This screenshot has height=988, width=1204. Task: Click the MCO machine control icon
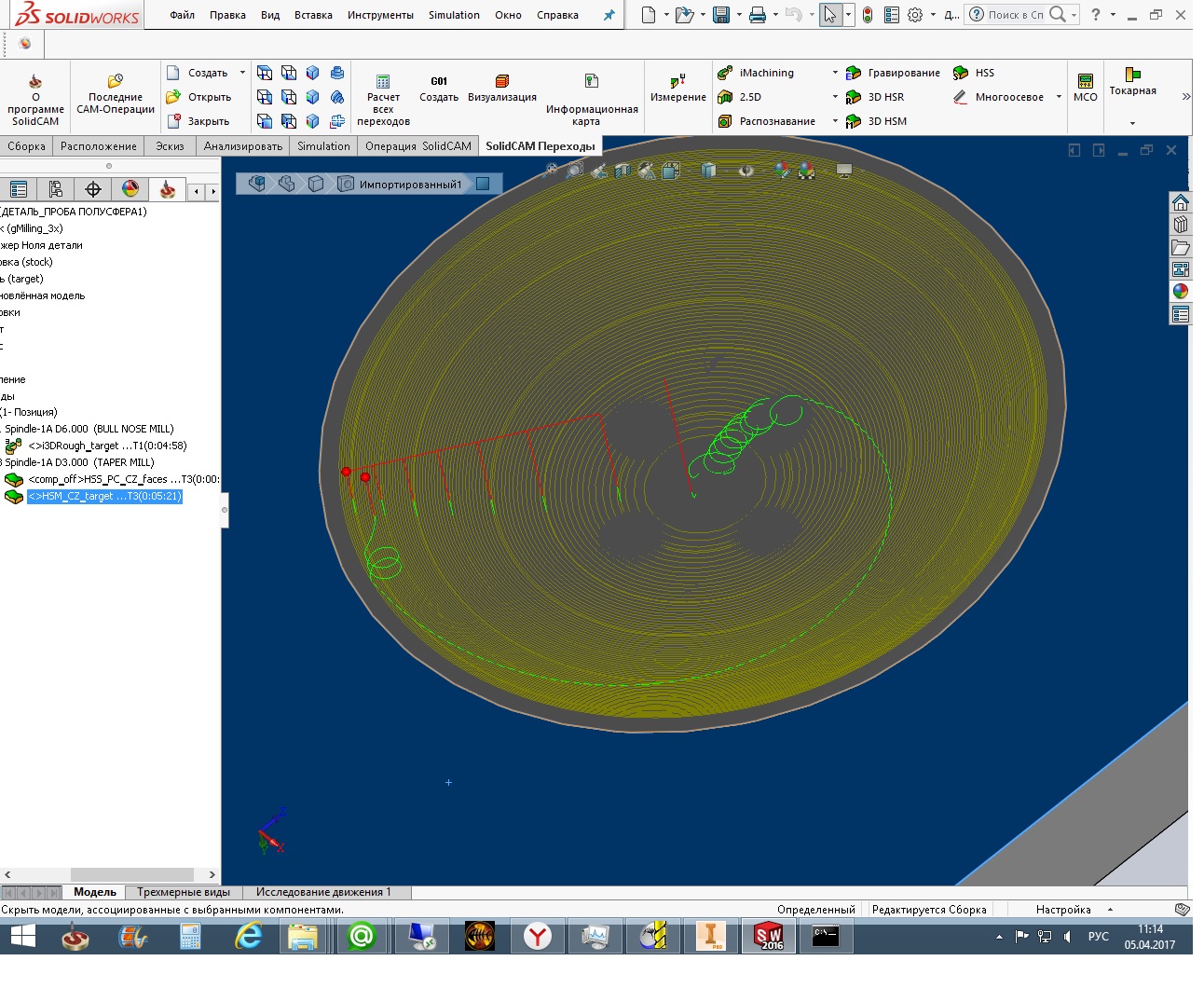1085,88
